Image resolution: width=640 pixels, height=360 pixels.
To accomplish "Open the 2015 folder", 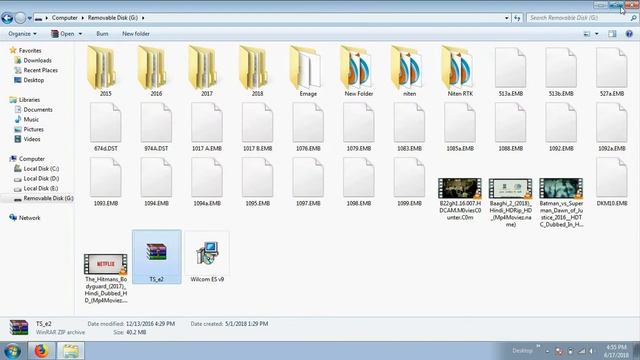I will tap(105, 71).
